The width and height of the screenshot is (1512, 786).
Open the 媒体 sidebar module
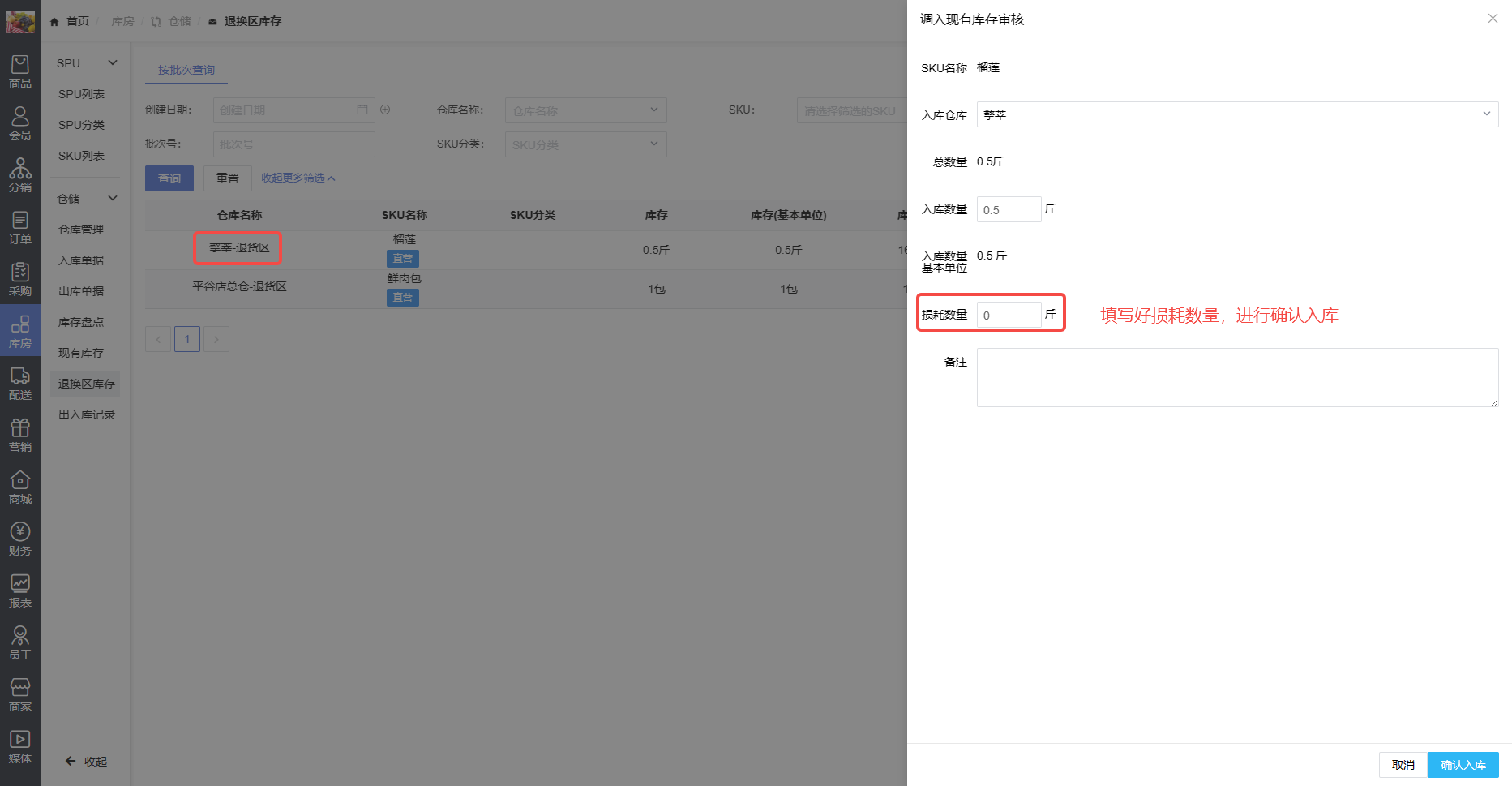click(x=20, y=747)
